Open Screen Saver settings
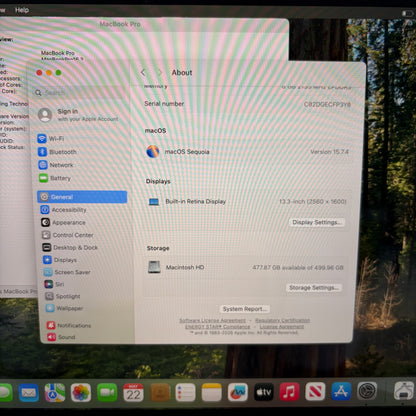The width and height of the screenshot is (416, 416). [67, 272]
